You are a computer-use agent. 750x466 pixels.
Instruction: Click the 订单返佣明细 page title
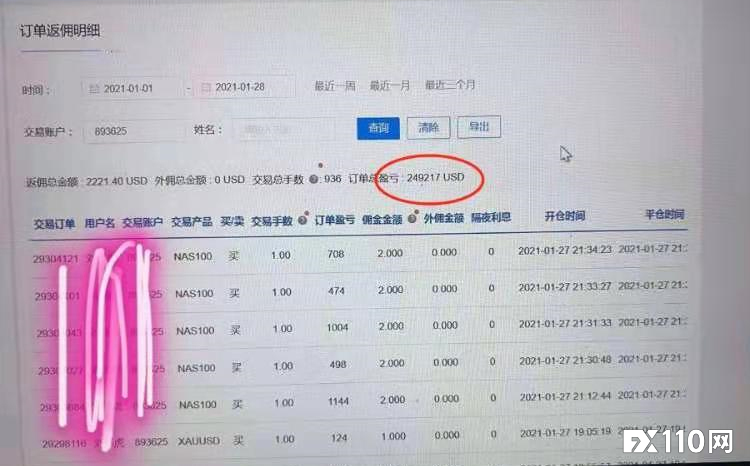60,31
